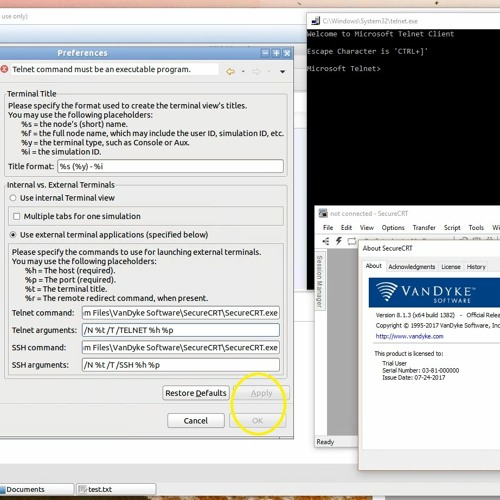Switch to the Acknowledgments tab
Screen dimensions: 500x500
pyautogui.click(x=412, y=267)
